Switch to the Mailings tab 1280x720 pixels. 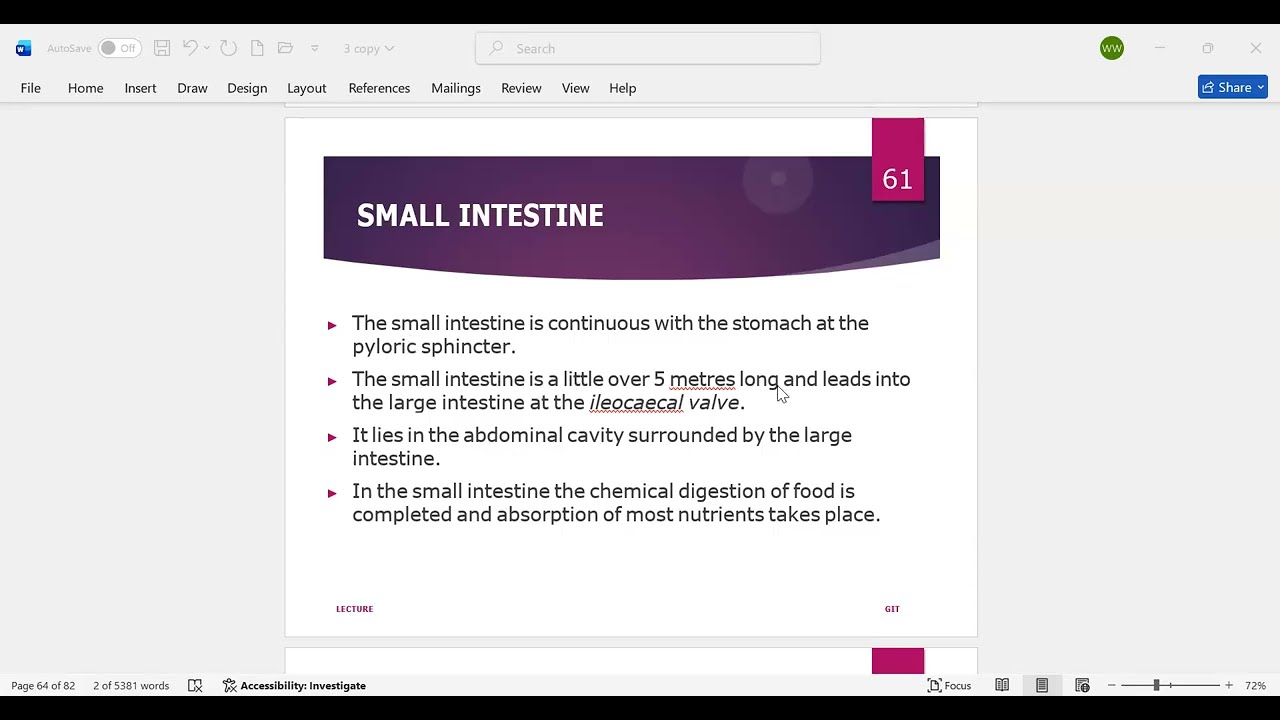pos(456,88)
